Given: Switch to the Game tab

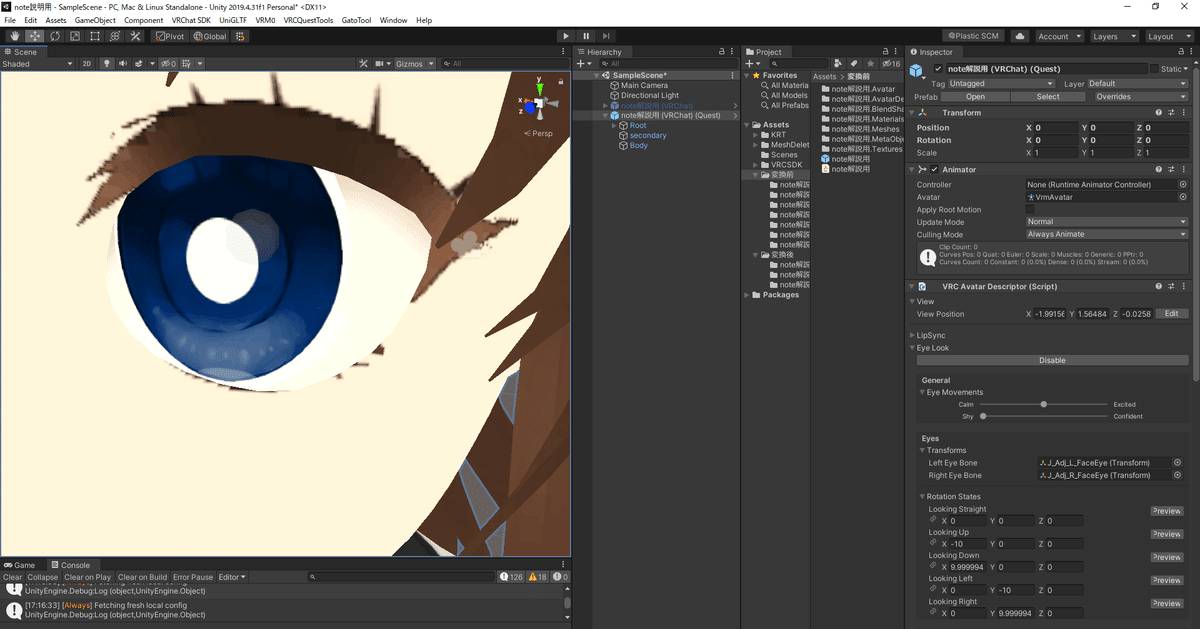Looking at the screenshot, I should click(19, 565).
